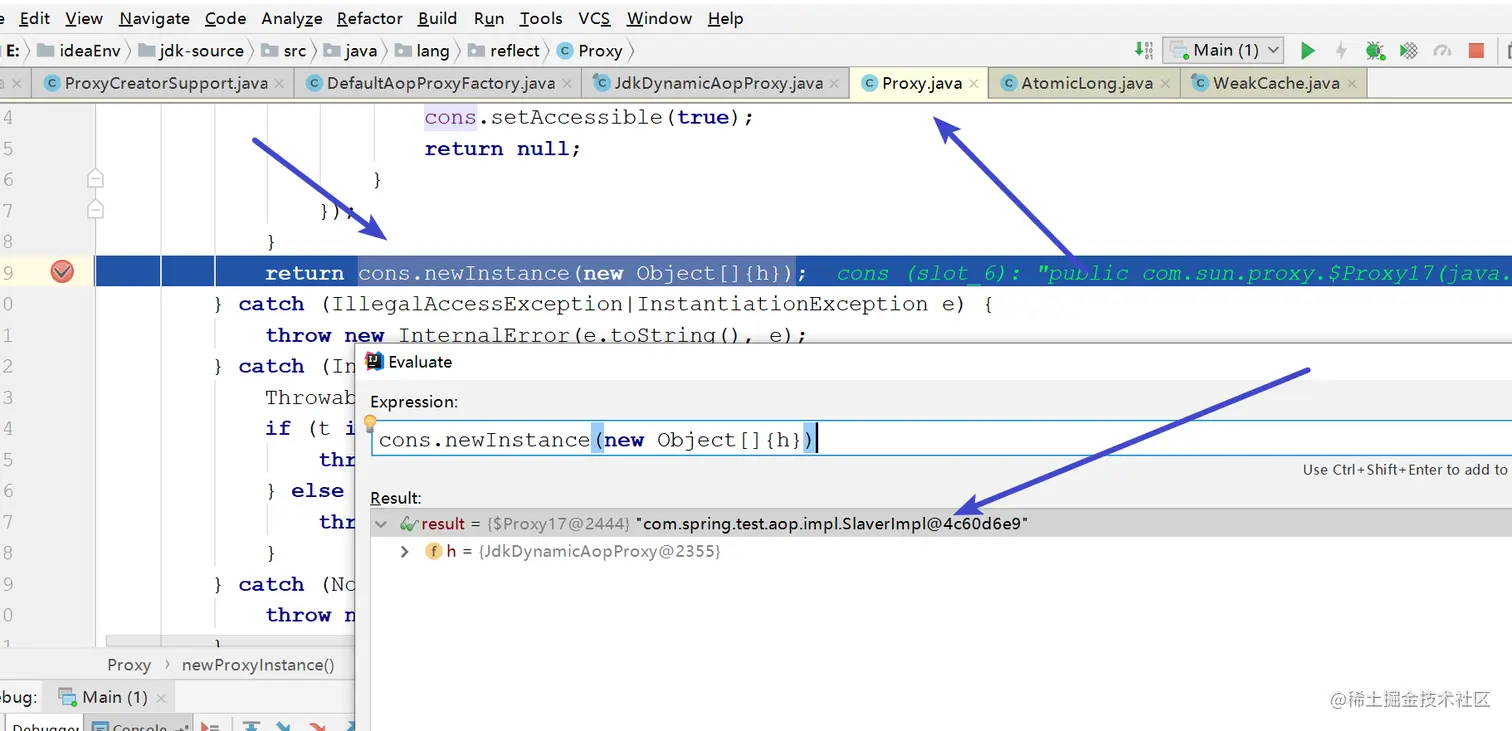1512x731 pixels.
Task: Click newProxyInstance() in the editor breadcrumb
Action: 258,665
